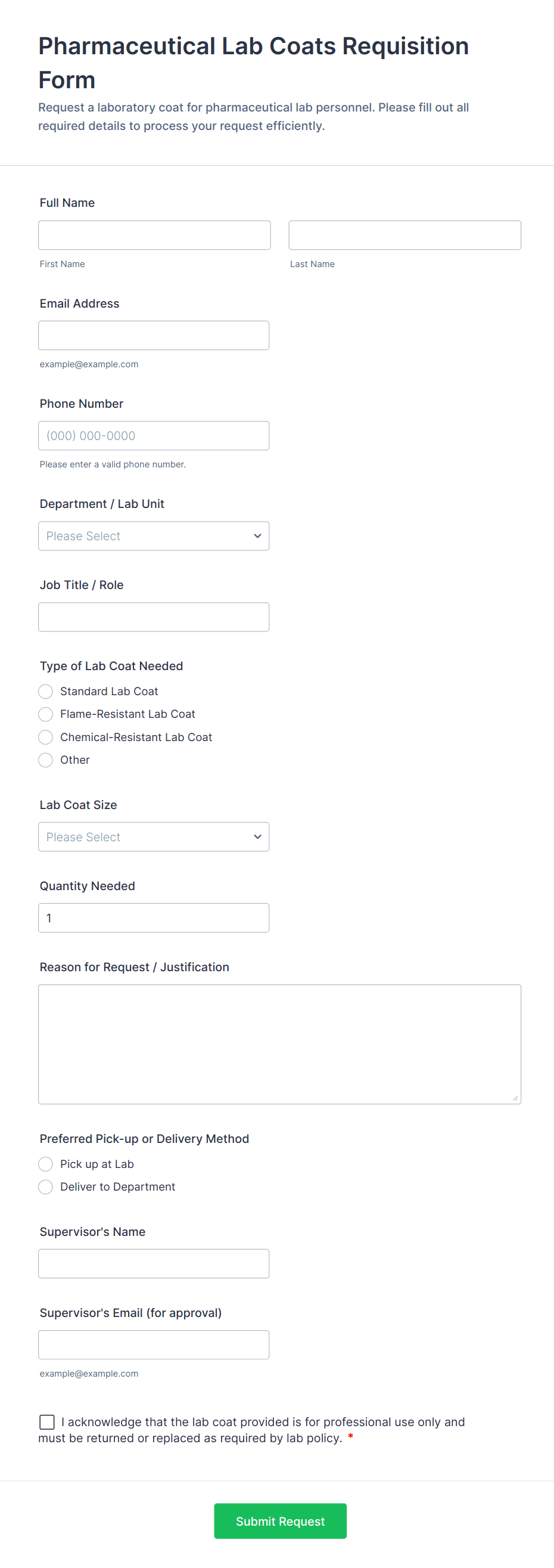Click the Quantity Needed field
The height and width of the screenshot is (1568, 554).
[153, 918]
